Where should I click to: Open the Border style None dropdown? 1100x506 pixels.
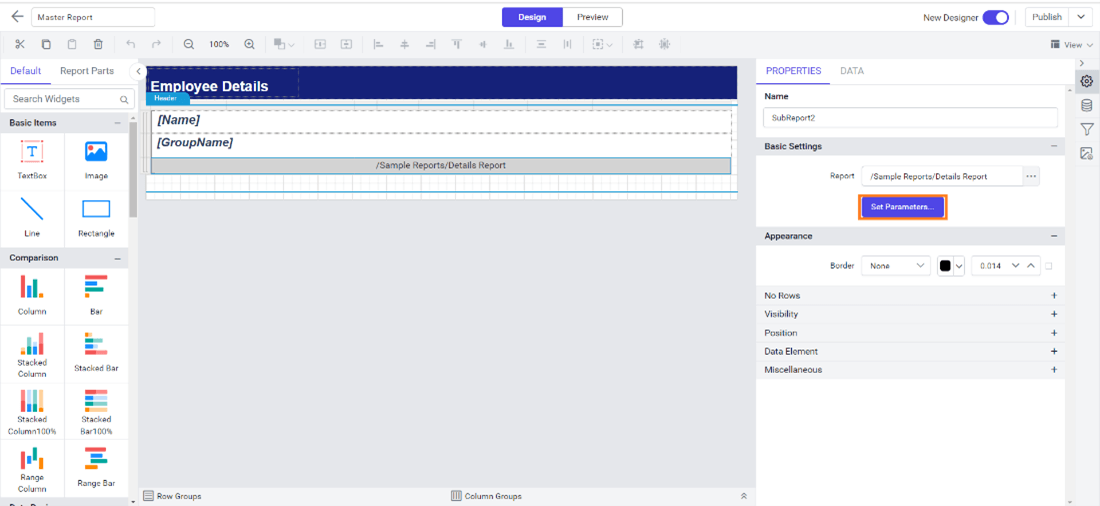pos(896,266)
